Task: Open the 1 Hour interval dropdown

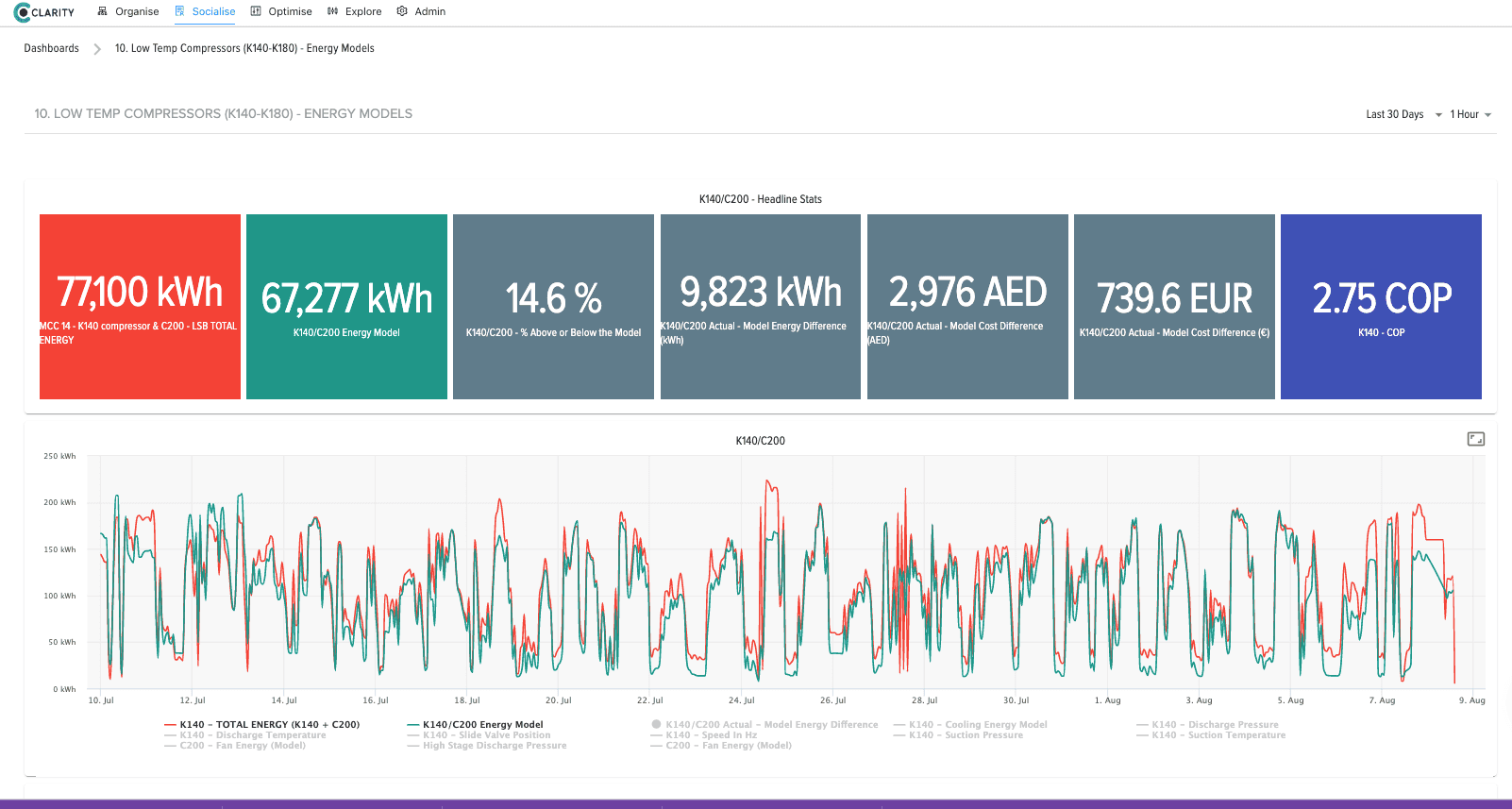Action: tap(1470, 114)
